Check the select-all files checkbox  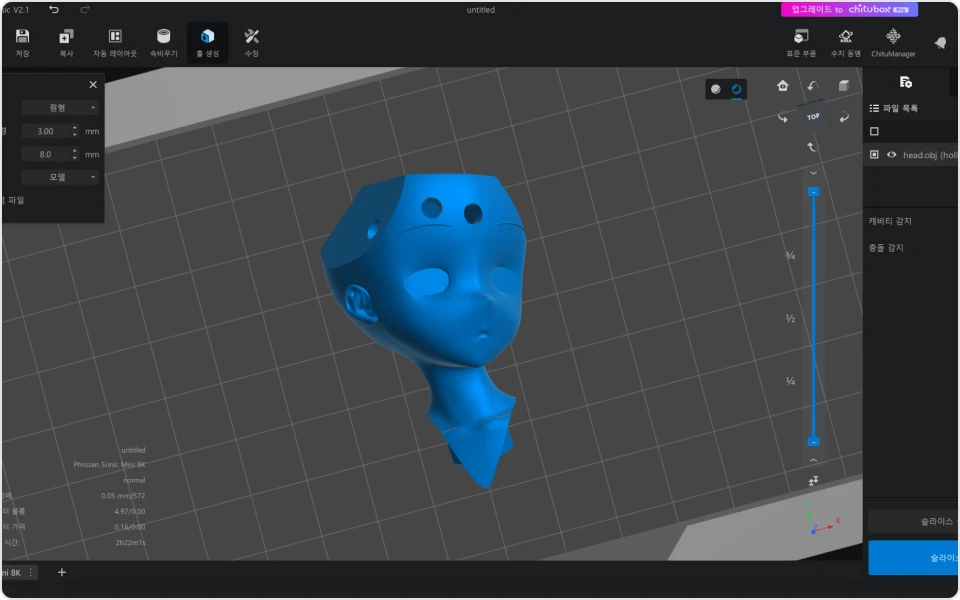[x=874, y=131]
